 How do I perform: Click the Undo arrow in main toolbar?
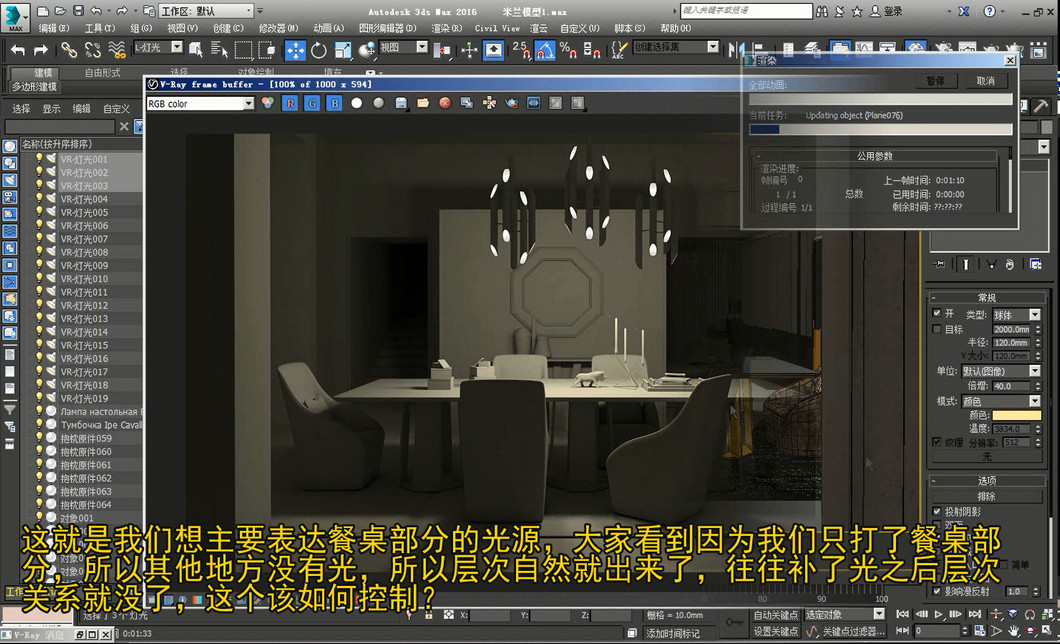(18, 50)
